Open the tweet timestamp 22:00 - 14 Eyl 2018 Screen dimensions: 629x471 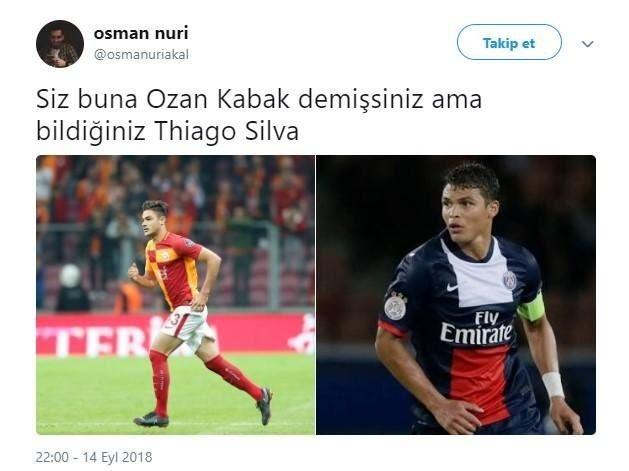point(94,457)
